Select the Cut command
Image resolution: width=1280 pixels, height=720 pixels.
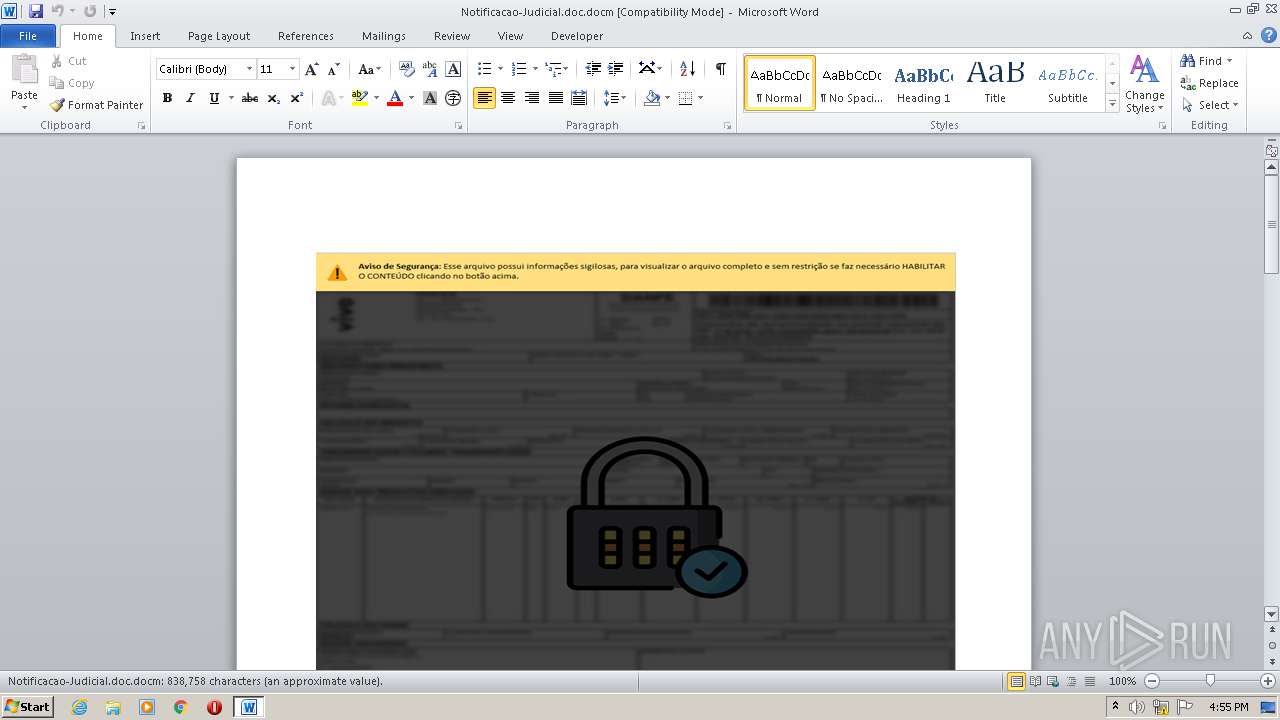pyautogui.click(x=69, y=61)
